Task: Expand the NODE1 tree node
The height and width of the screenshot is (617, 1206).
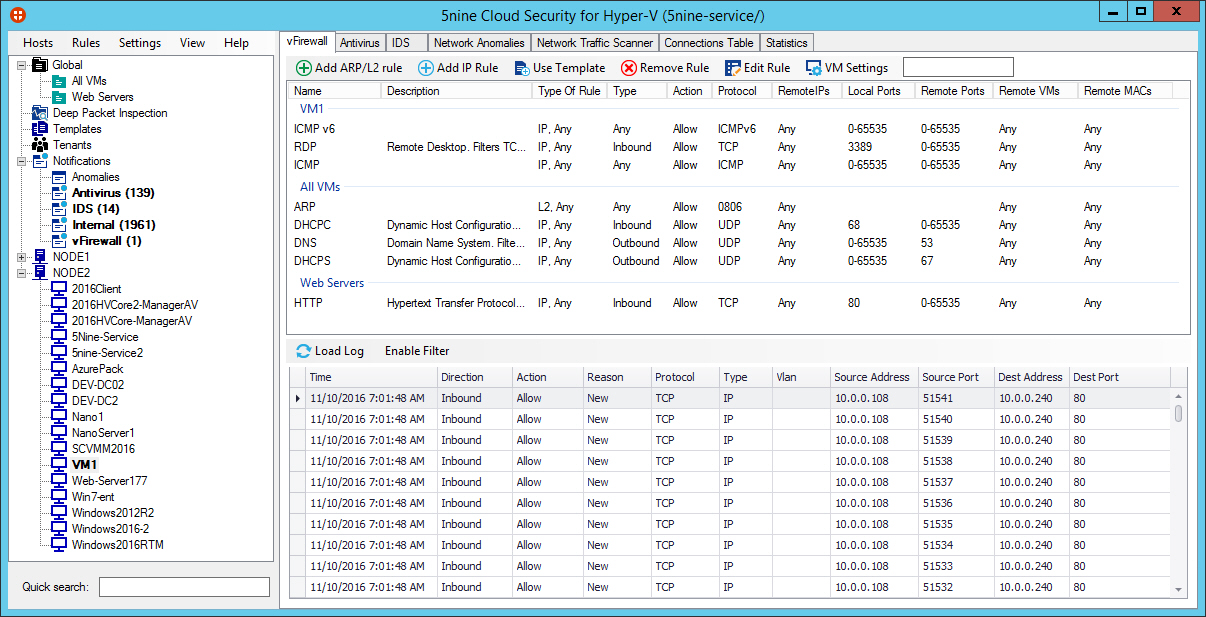Action: click(22, 257)
